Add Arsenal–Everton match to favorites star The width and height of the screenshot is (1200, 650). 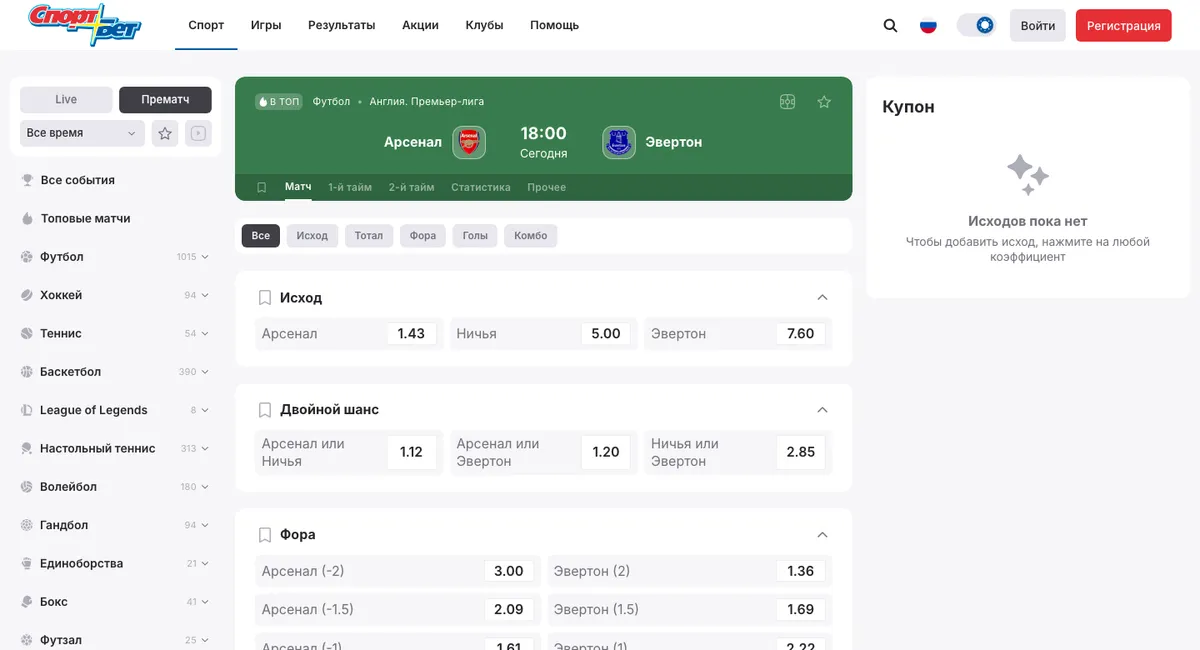(824, 102)
